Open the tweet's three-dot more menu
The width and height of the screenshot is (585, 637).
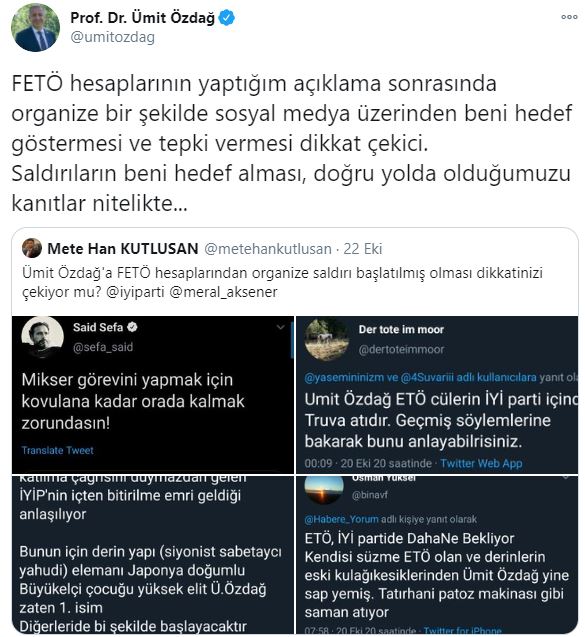(569, 17)
